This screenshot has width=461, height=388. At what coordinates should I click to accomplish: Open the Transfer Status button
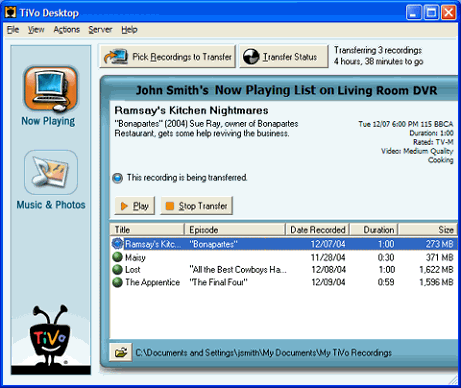(284, 57)
